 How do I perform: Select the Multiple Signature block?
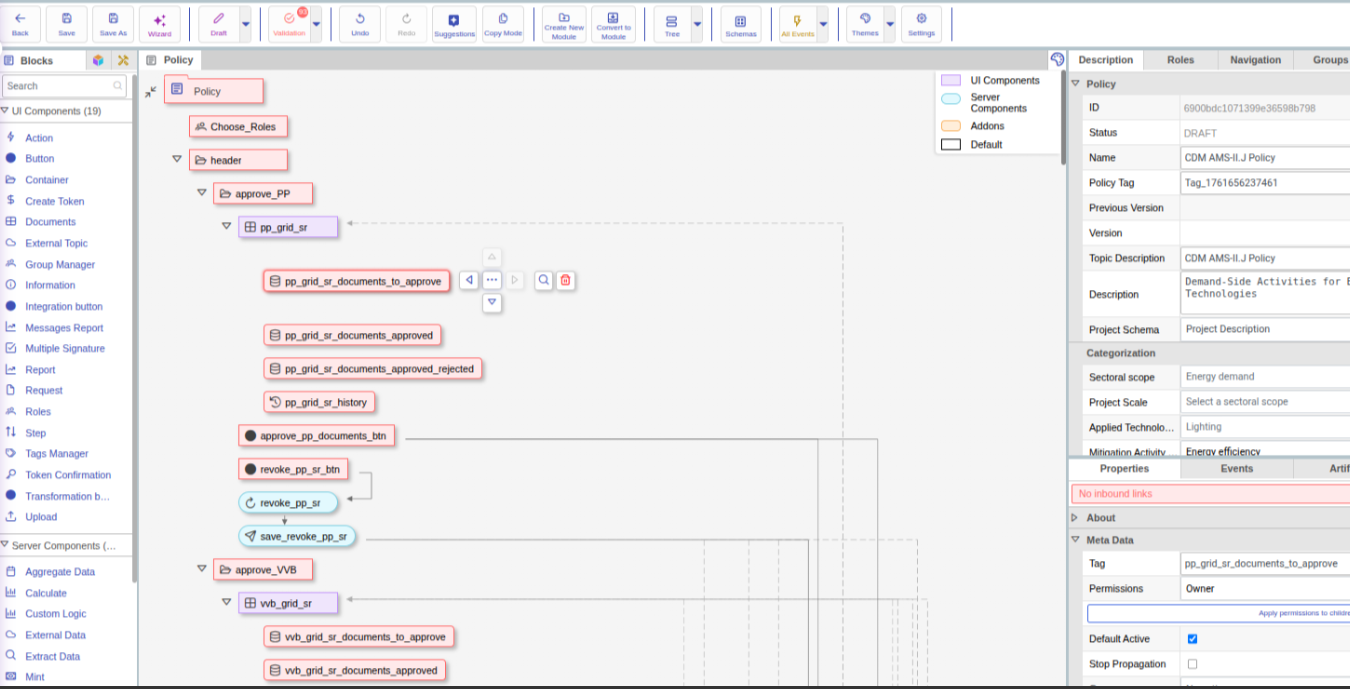click(x=65, y=348)
